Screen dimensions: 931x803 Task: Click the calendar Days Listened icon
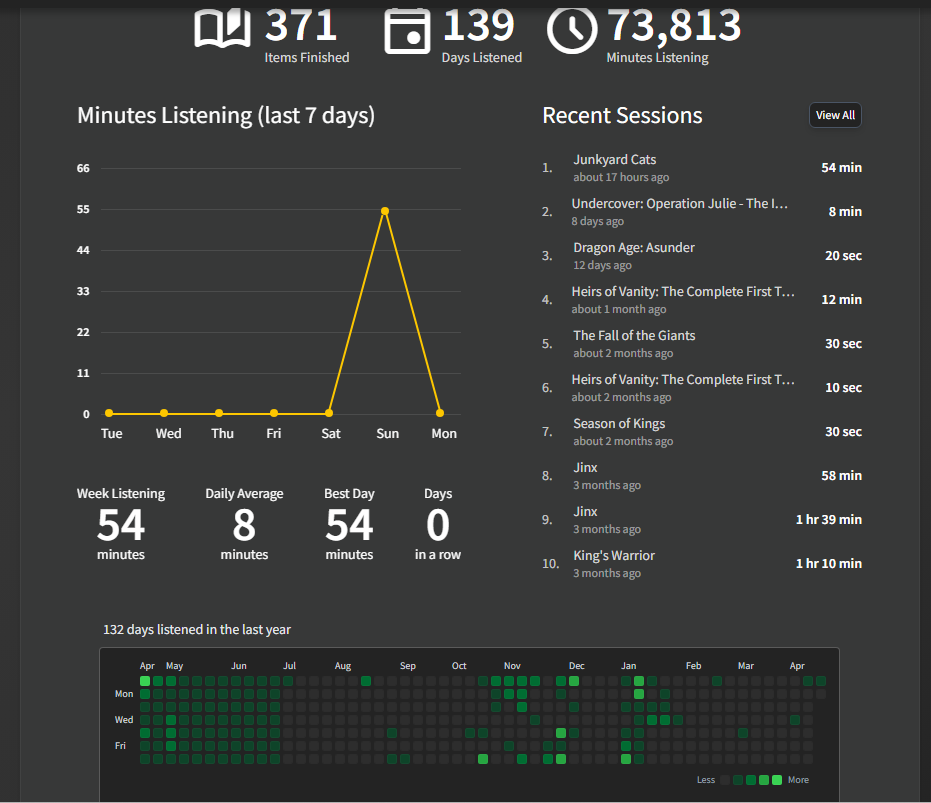pyautogui.click(x=407, y=30)
